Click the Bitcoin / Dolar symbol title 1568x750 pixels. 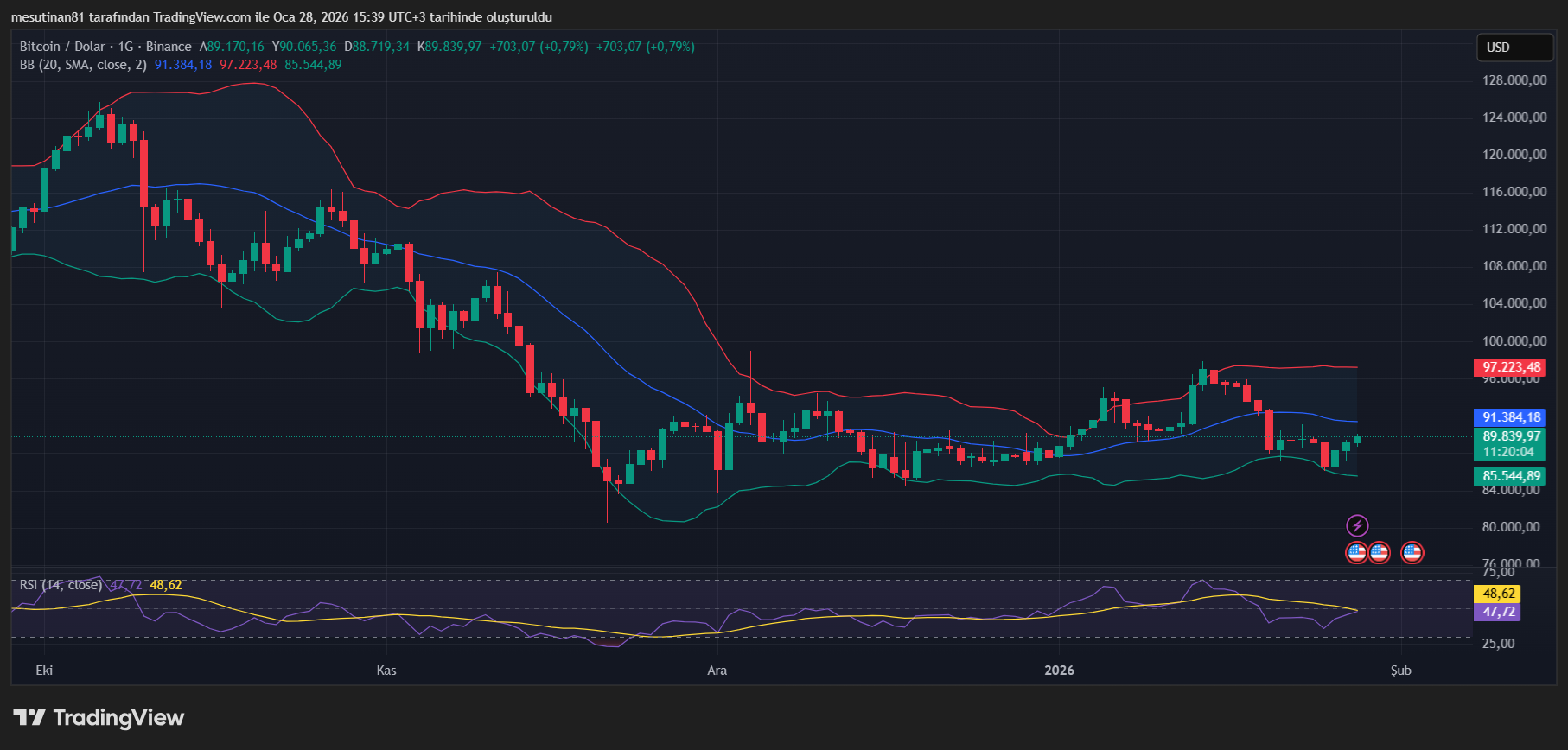pos(62,47)
